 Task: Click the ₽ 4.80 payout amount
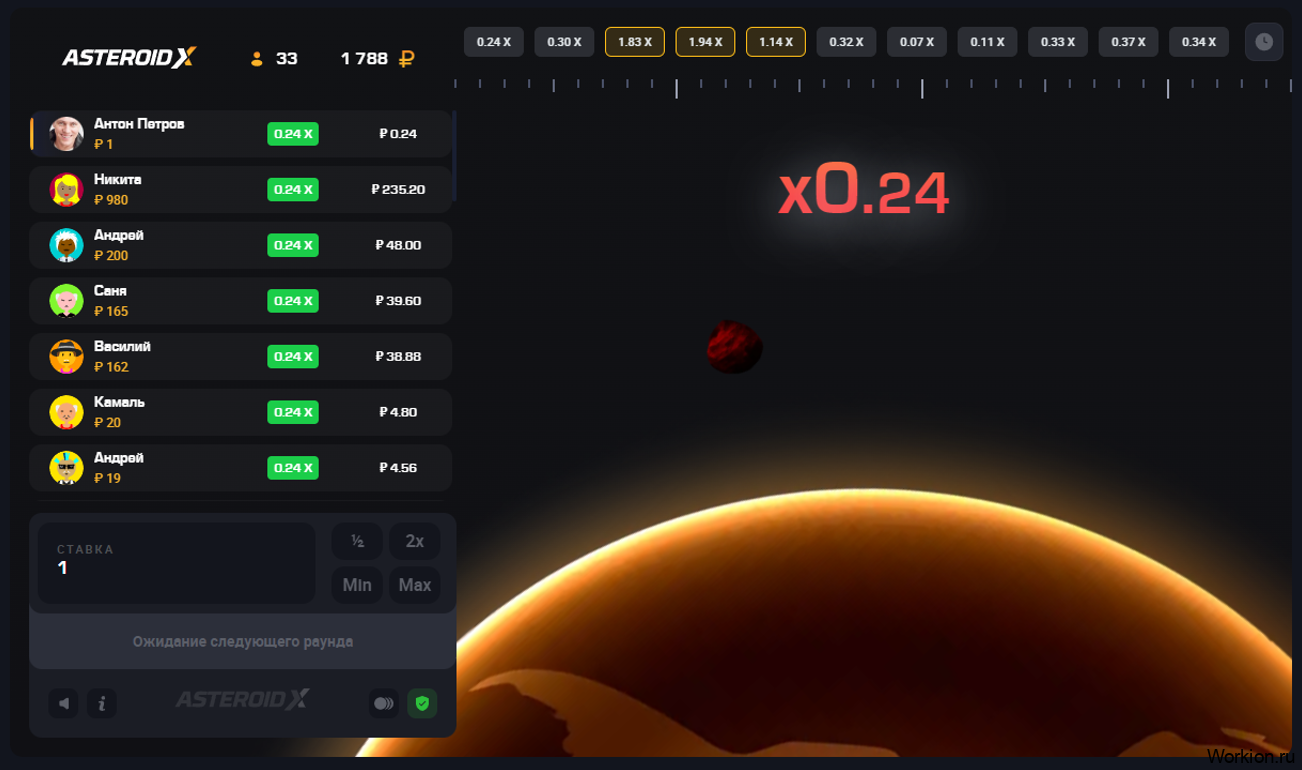point(398,412)
